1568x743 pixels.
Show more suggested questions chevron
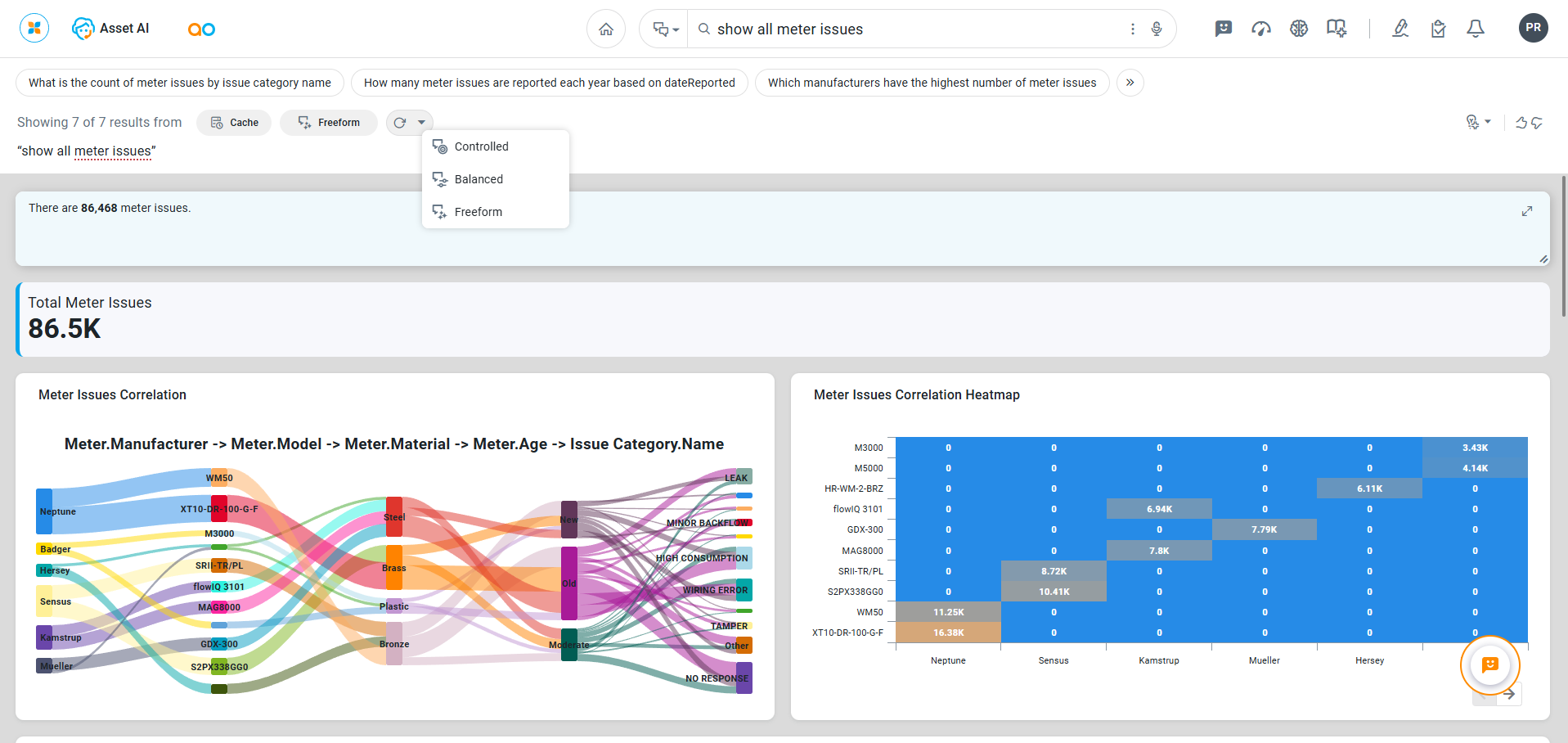(x=1130, y=83)
